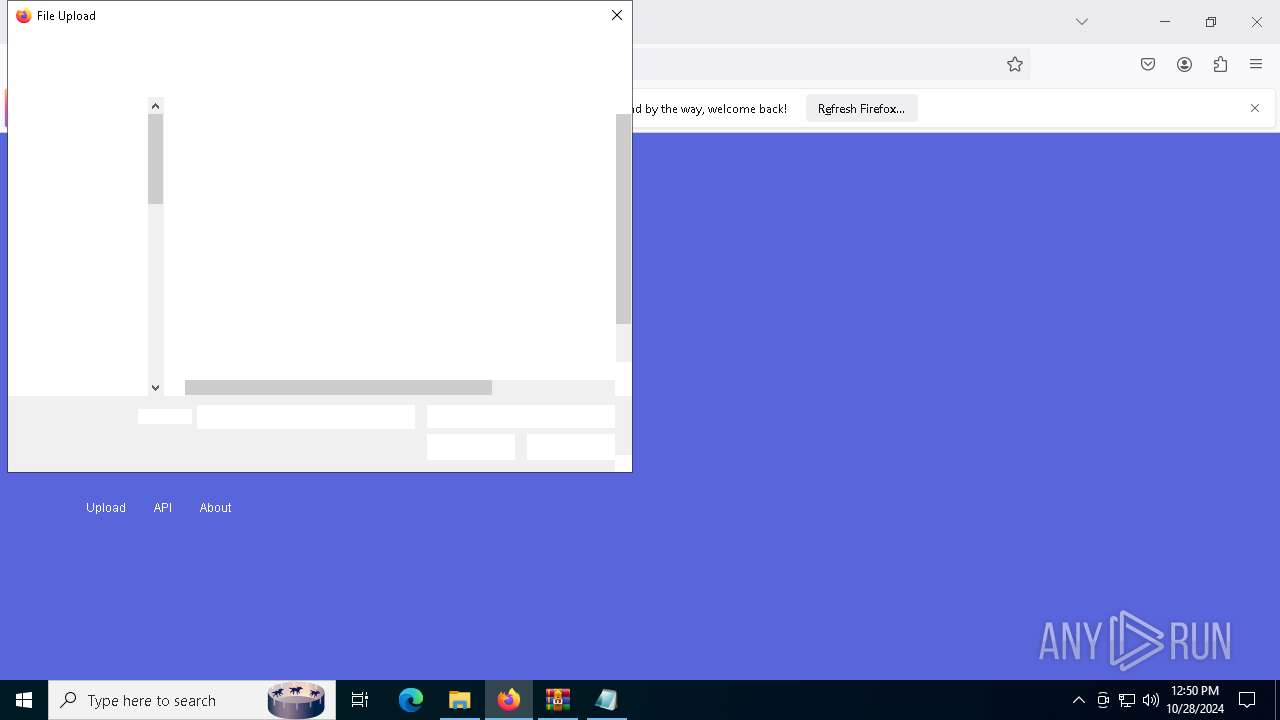Click the file list vertical scrollbar thumb

click(623, 219)
